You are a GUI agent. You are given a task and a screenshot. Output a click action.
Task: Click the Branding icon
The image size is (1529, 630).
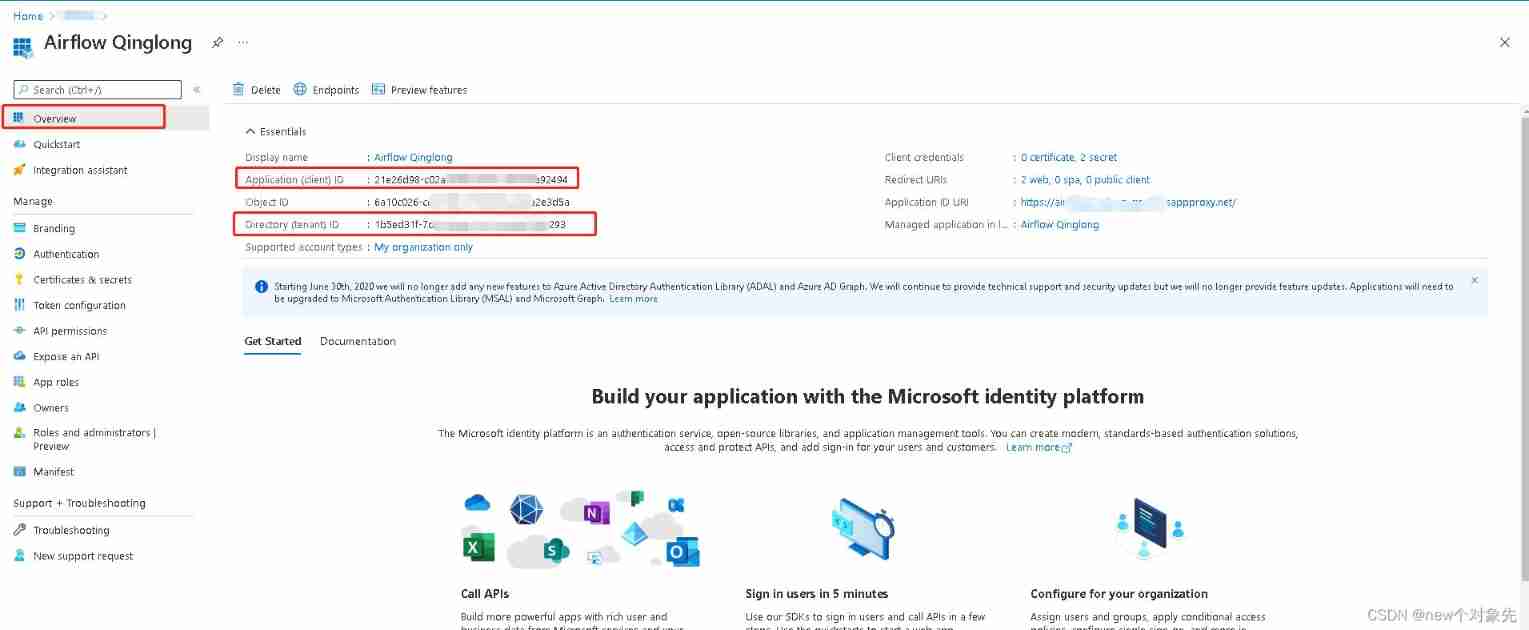[19, 228]
